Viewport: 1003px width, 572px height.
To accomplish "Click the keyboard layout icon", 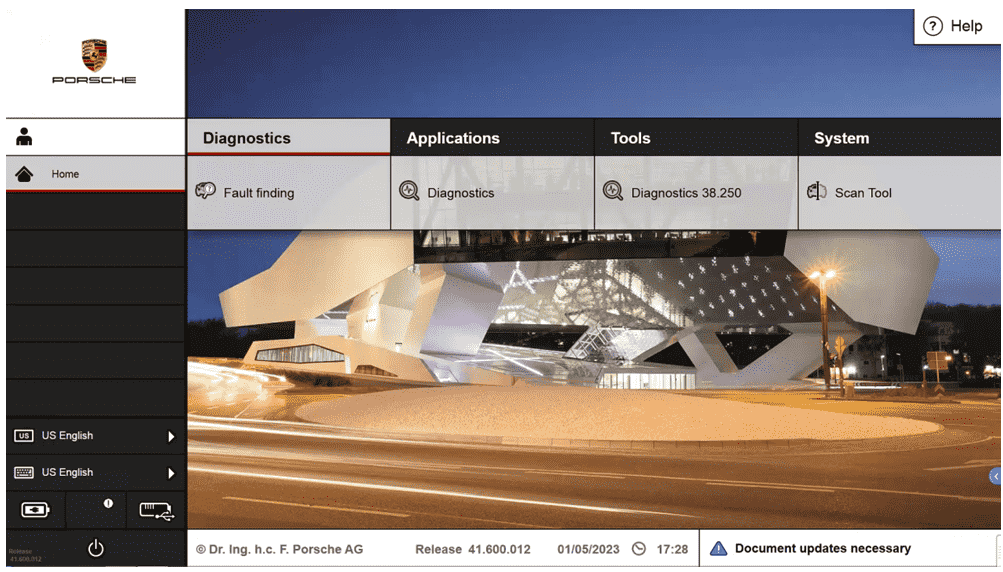I will [x=24, y=472].
